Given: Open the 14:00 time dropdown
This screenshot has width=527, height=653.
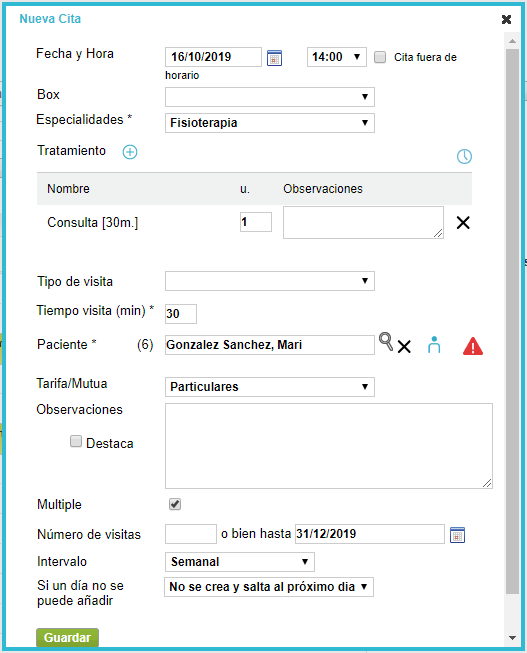Looking at the screenshot, I should [337, 57].
